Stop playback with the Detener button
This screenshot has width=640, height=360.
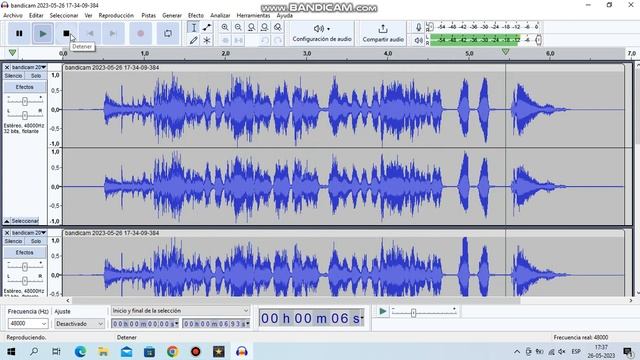pos(66,33)
